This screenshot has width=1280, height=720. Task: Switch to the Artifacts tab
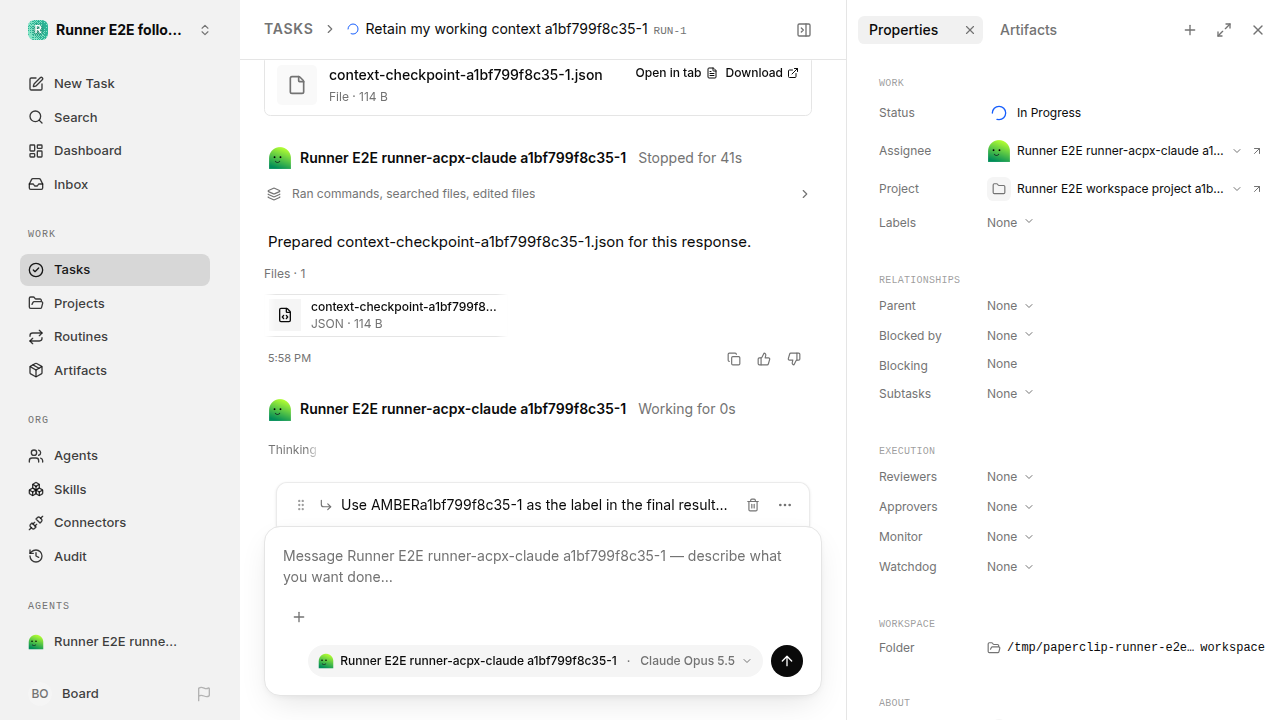point(1028,30)
